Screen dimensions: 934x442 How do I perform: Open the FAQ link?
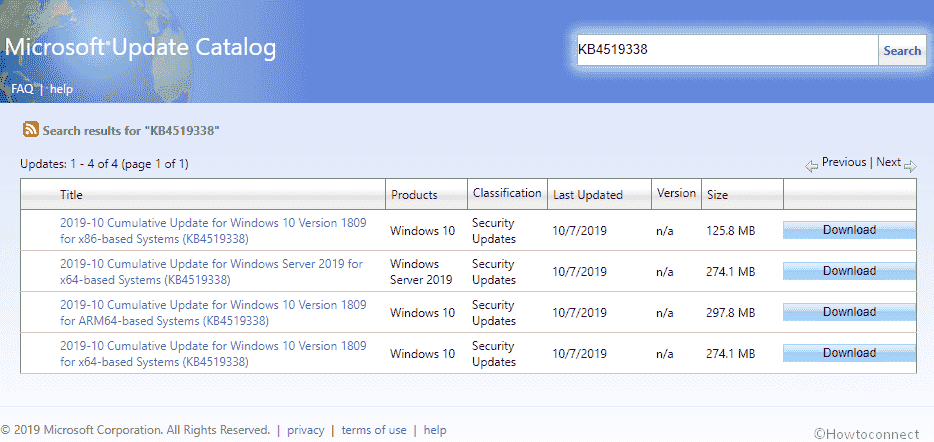tap(22, 89)
